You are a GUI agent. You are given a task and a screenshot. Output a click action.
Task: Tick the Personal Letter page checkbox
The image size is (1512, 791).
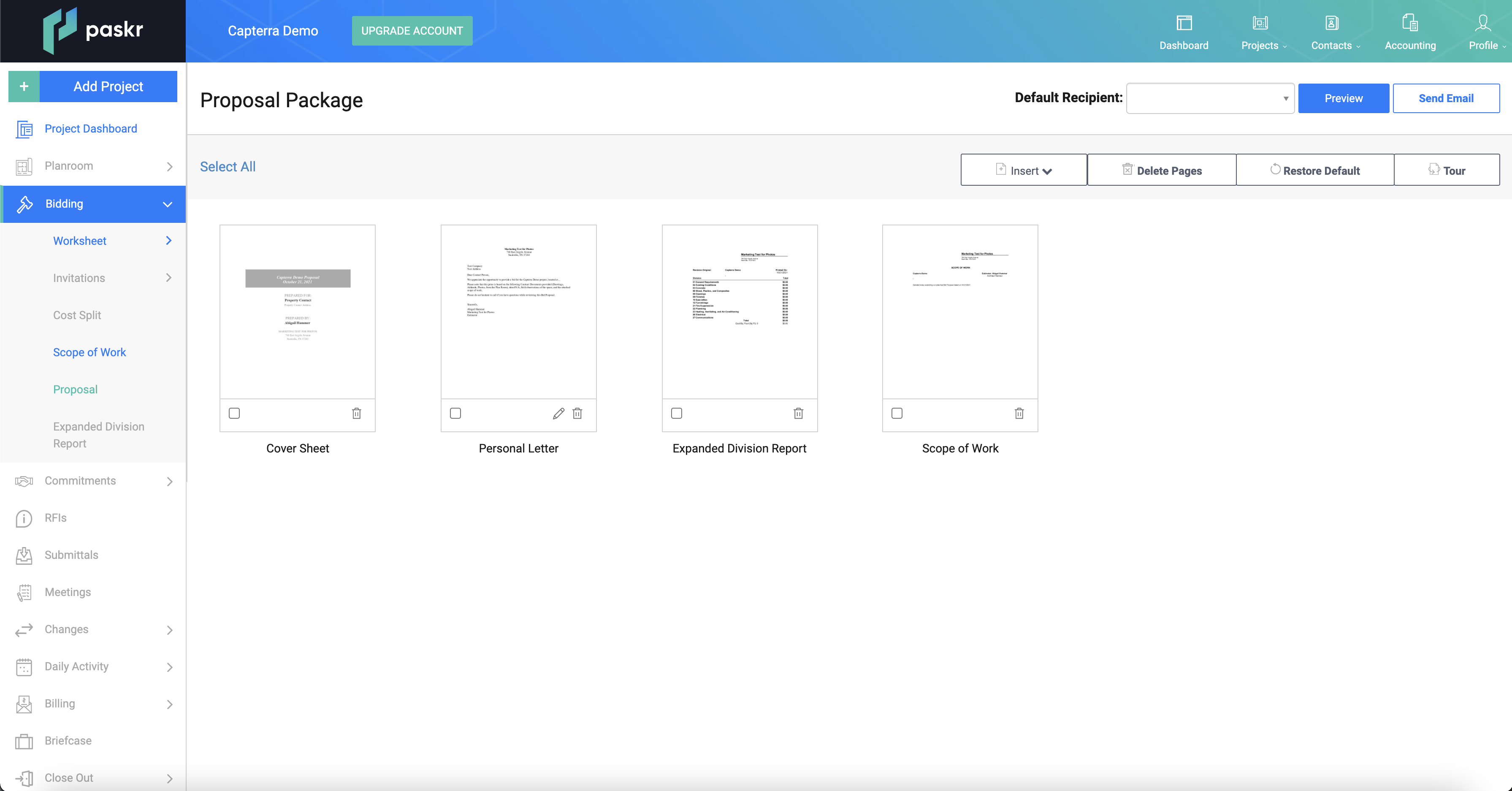tap(455, 414)
